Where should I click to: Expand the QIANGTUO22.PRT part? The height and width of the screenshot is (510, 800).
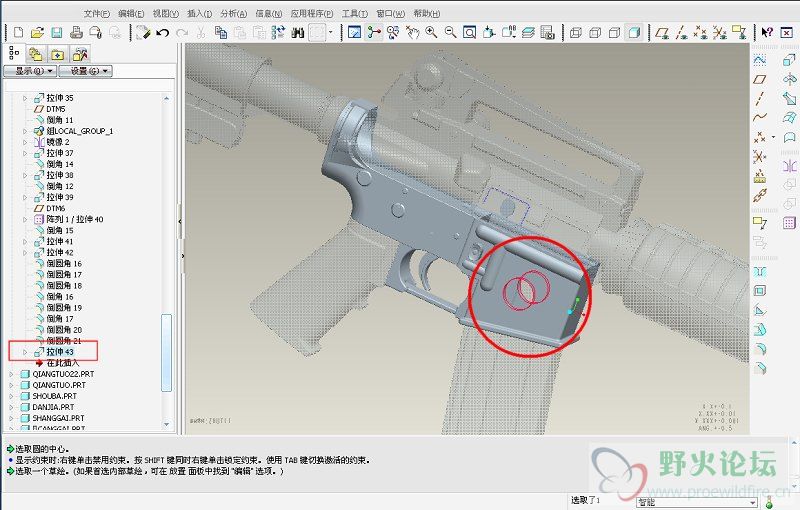11,374
